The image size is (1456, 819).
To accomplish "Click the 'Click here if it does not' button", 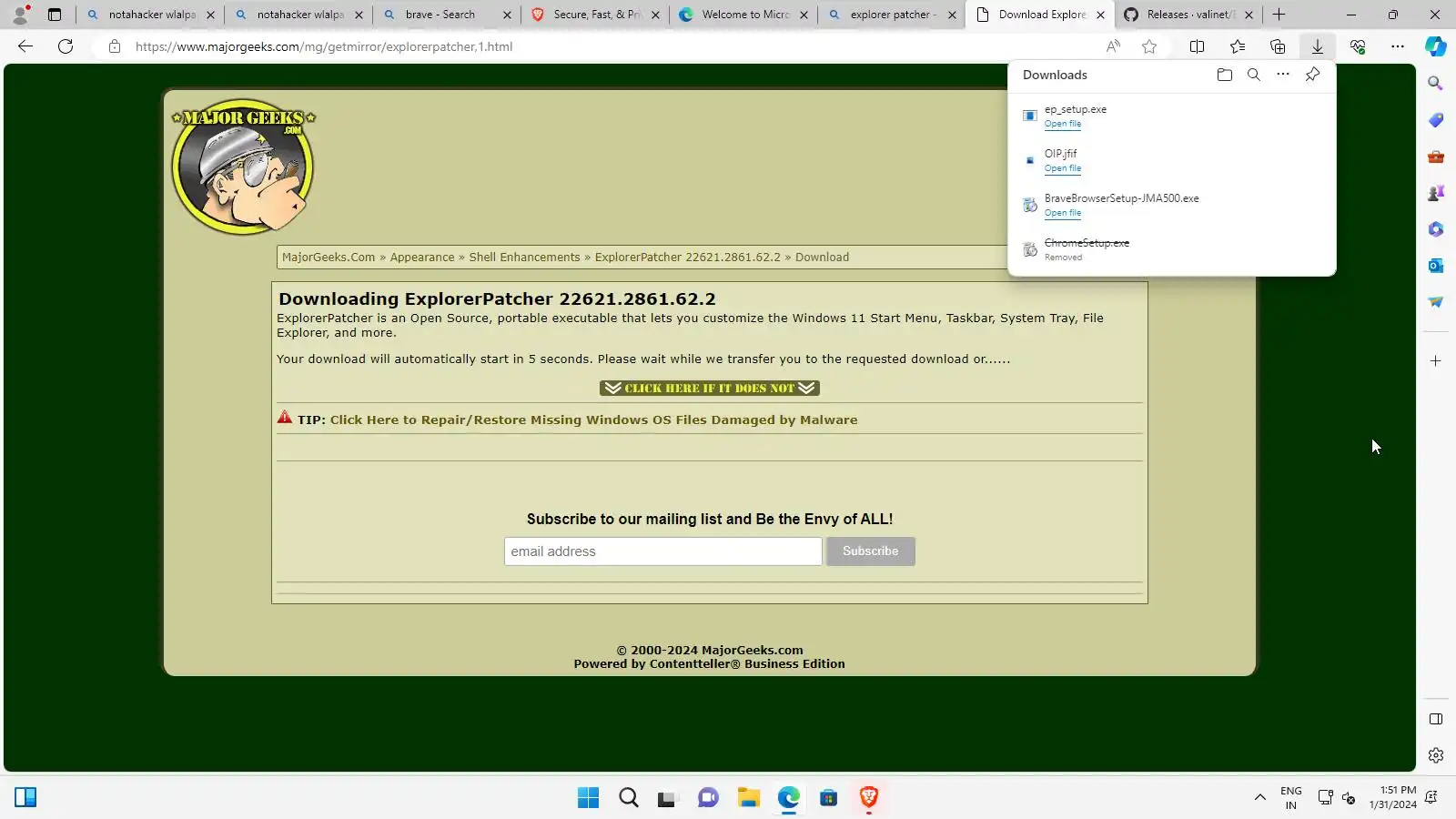I will tap(710, 389).
